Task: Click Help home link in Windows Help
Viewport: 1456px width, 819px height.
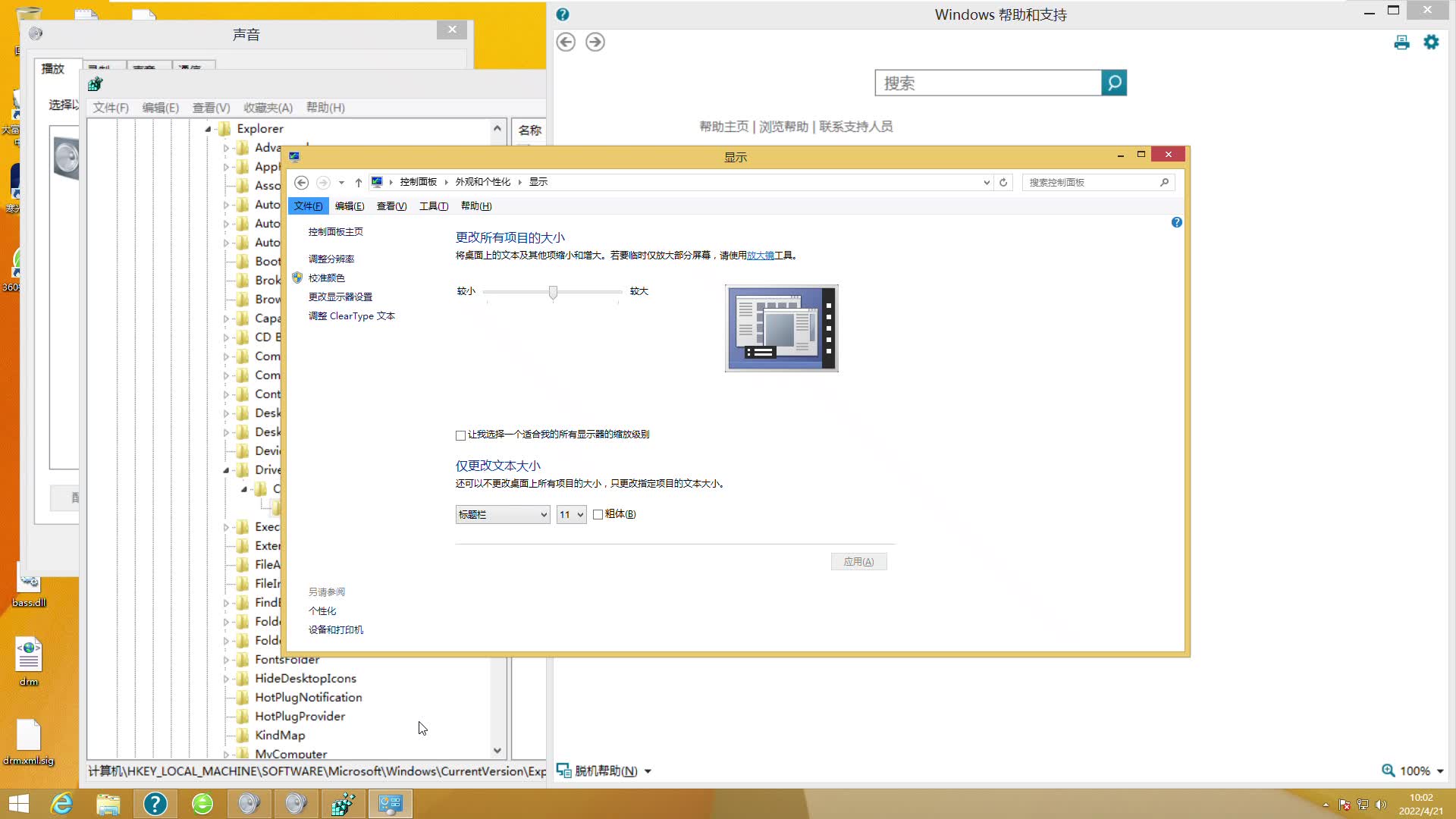Action: [724, 127]
